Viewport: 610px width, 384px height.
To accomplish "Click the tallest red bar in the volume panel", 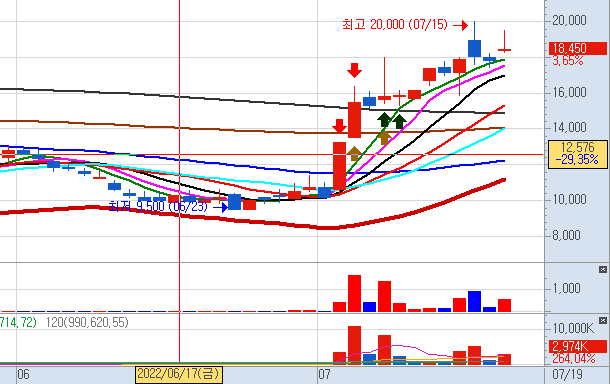I will click(354, 293).
